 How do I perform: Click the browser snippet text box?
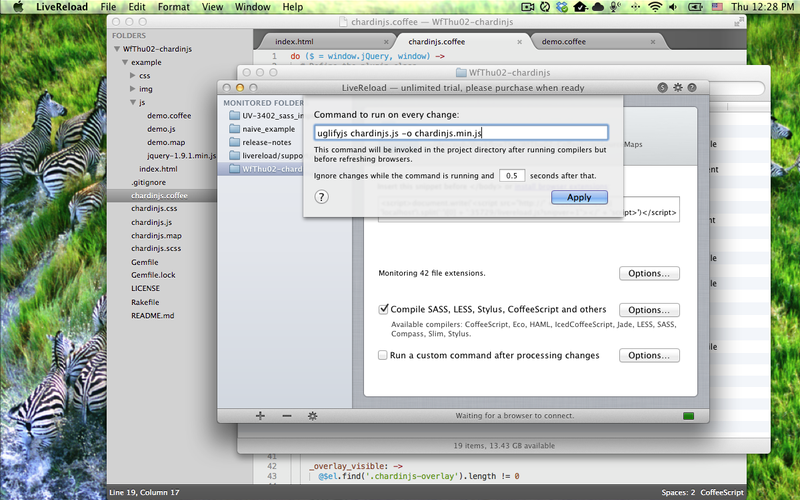click(529, 209)
